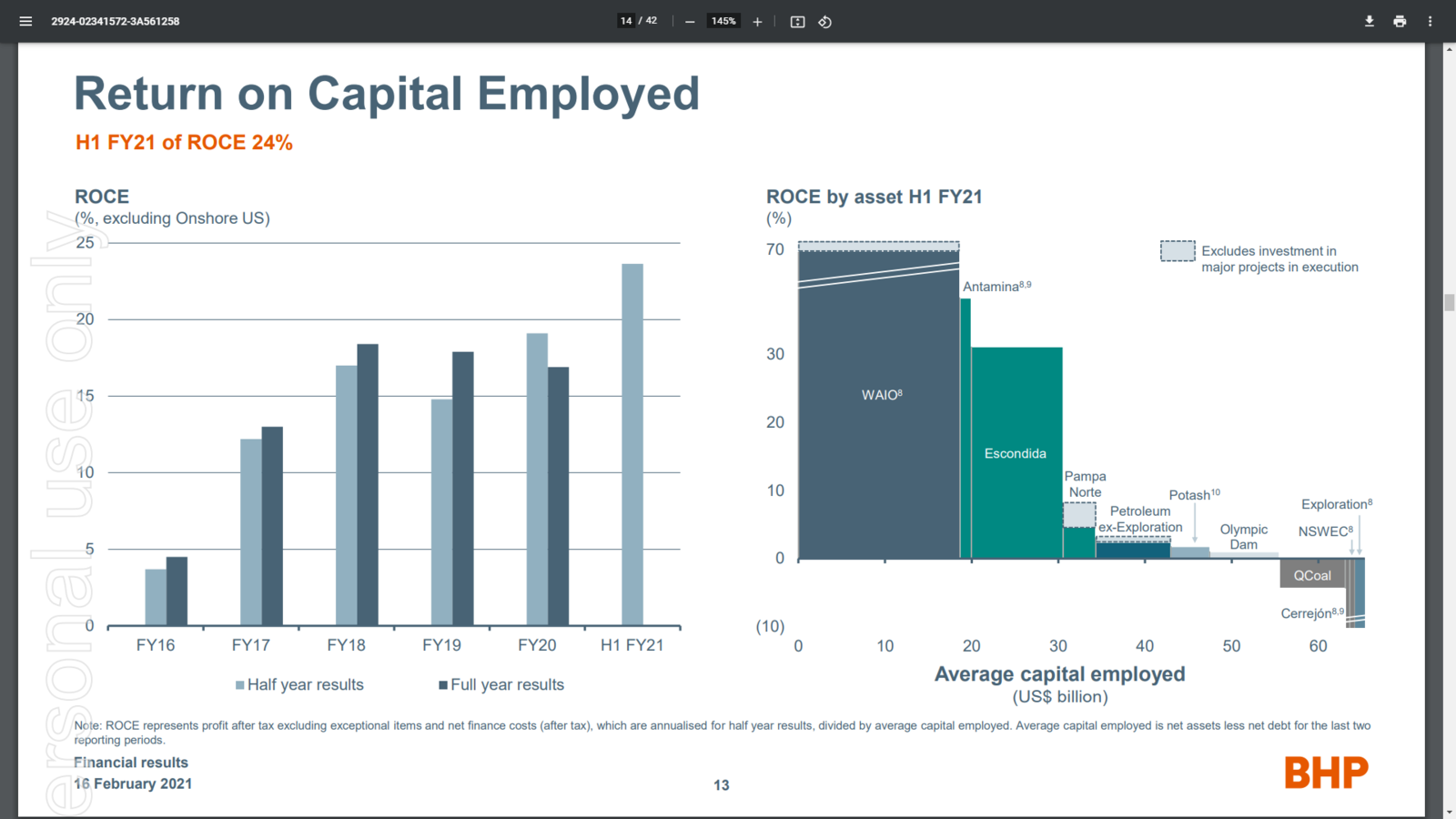
Task: Click the light blue half year legend swatch
Action: (x=240, y=685)
